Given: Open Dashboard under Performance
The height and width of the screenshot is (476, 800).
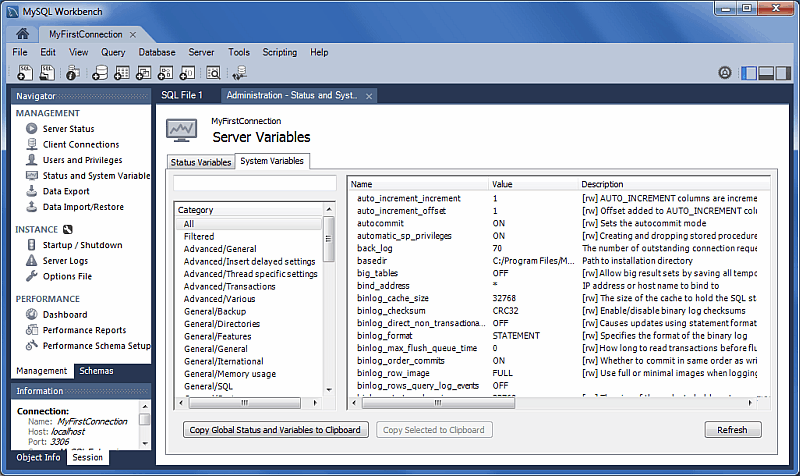Looking at the screenshot, I should coord(64,315).
